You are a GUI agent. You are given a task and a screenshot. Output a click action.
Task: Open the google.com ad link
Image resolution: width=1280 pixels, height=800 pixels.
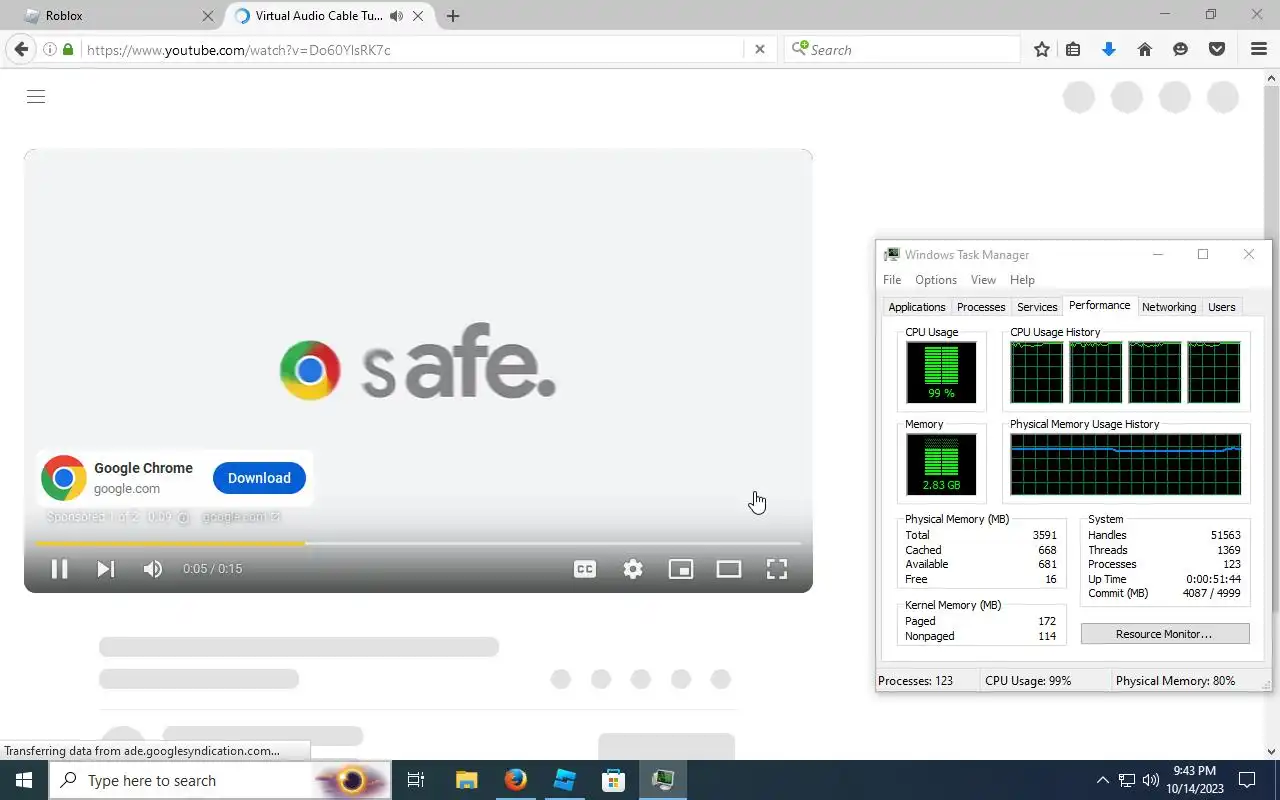tap(241, 517)
